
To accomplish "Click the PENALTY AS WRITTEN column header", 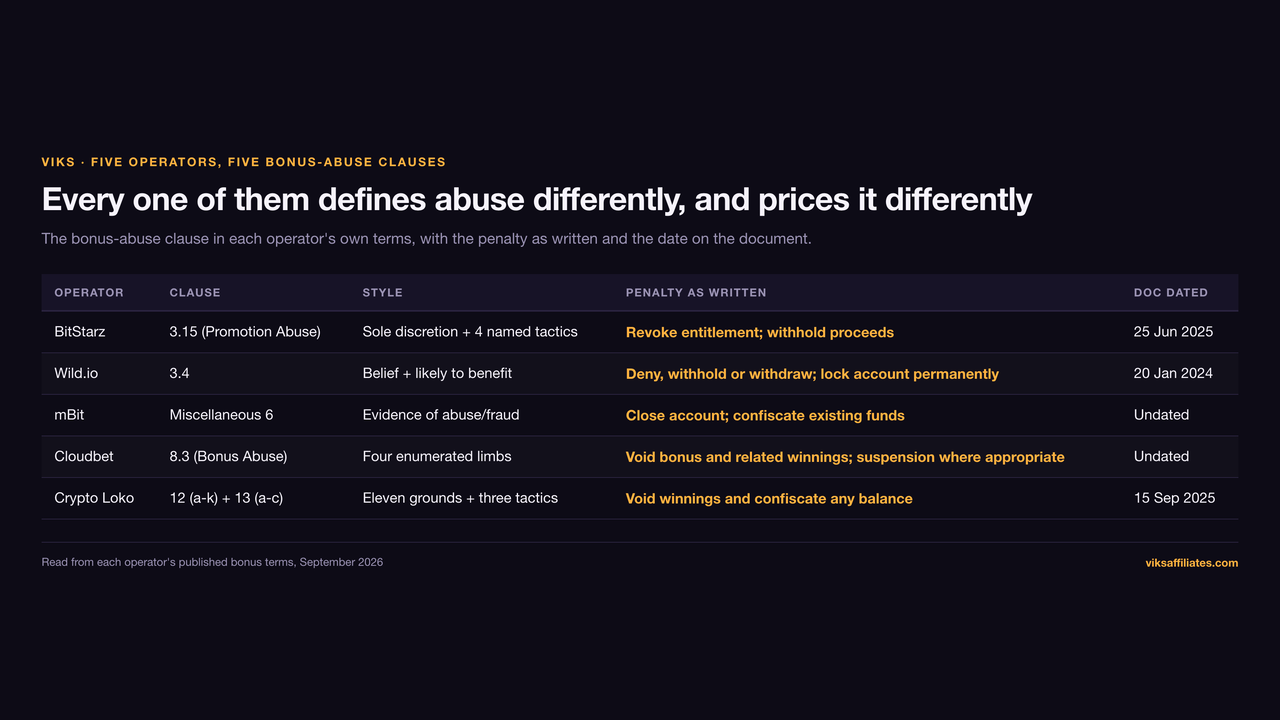I will pyautogui.click(x=696, y=293).
